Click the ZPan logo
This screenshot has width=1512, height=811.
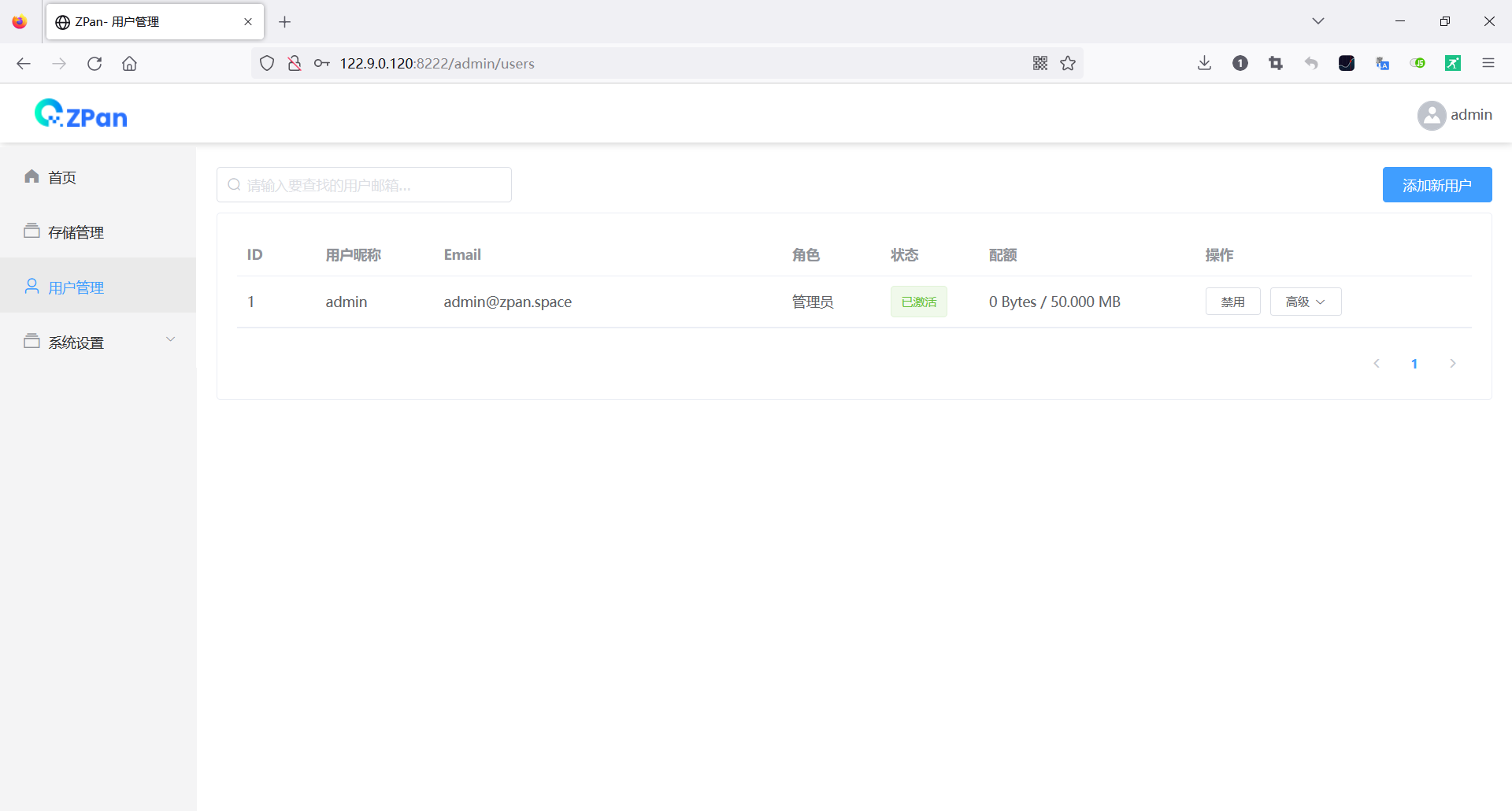81,114
